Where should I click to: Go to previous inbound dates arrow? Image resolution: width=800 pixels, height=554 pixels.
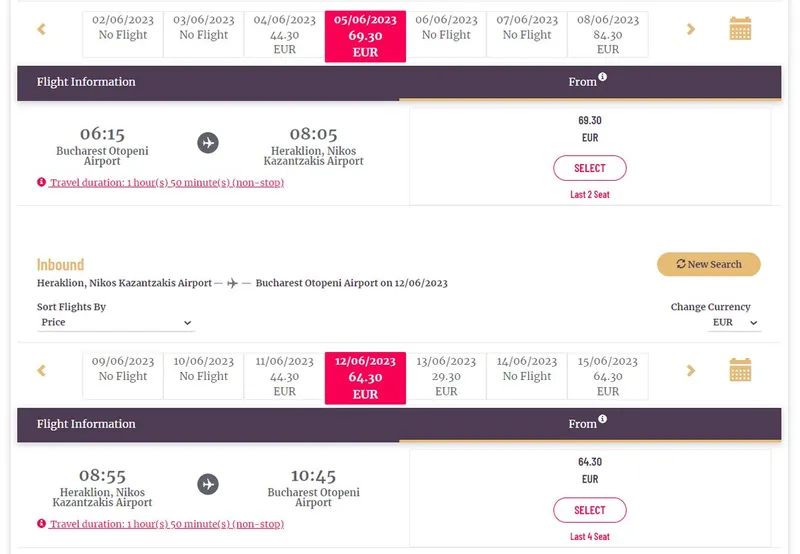click(41, 370)
